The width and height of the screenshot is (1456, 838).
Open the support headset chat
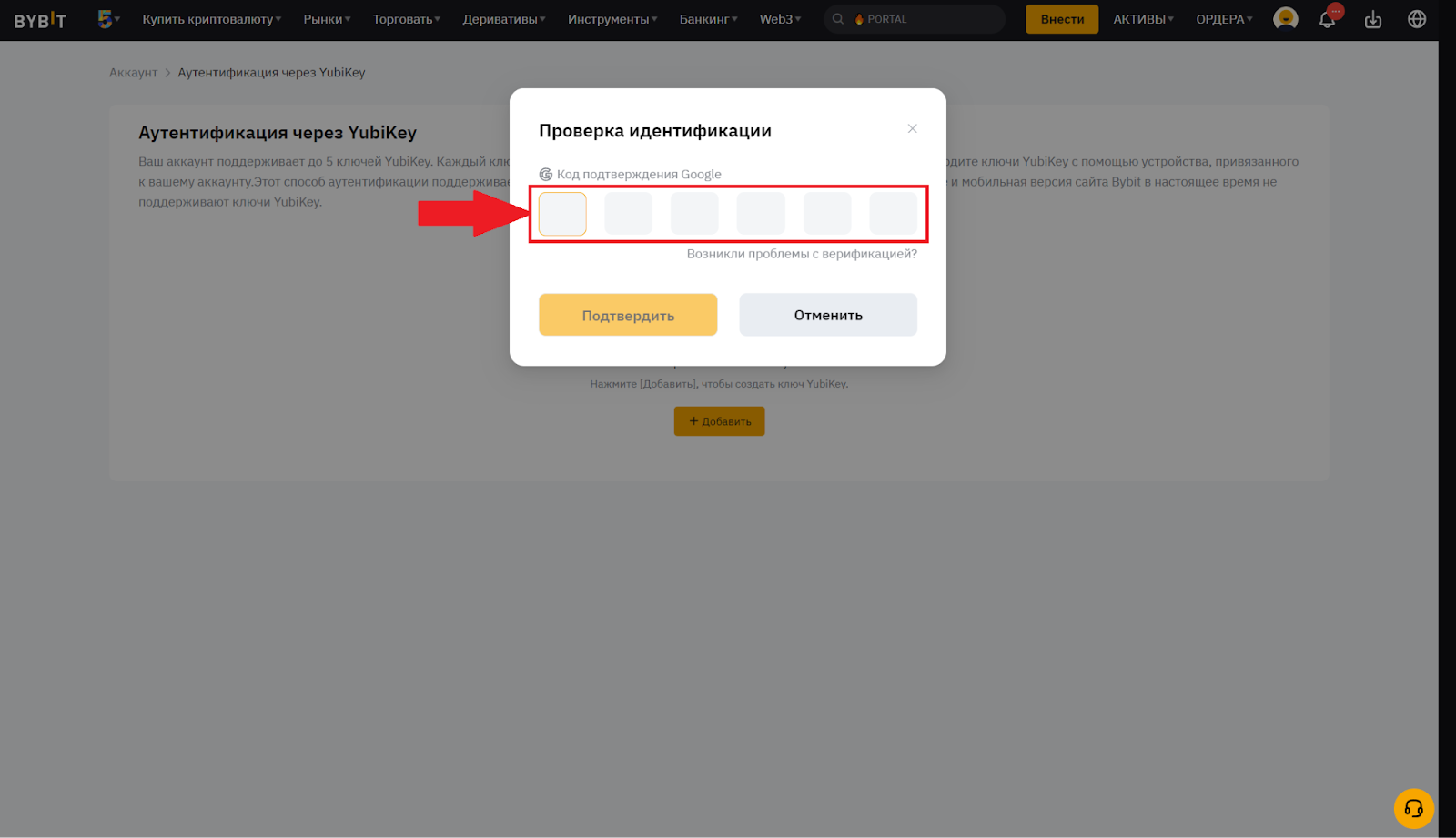pos(1413,808)
